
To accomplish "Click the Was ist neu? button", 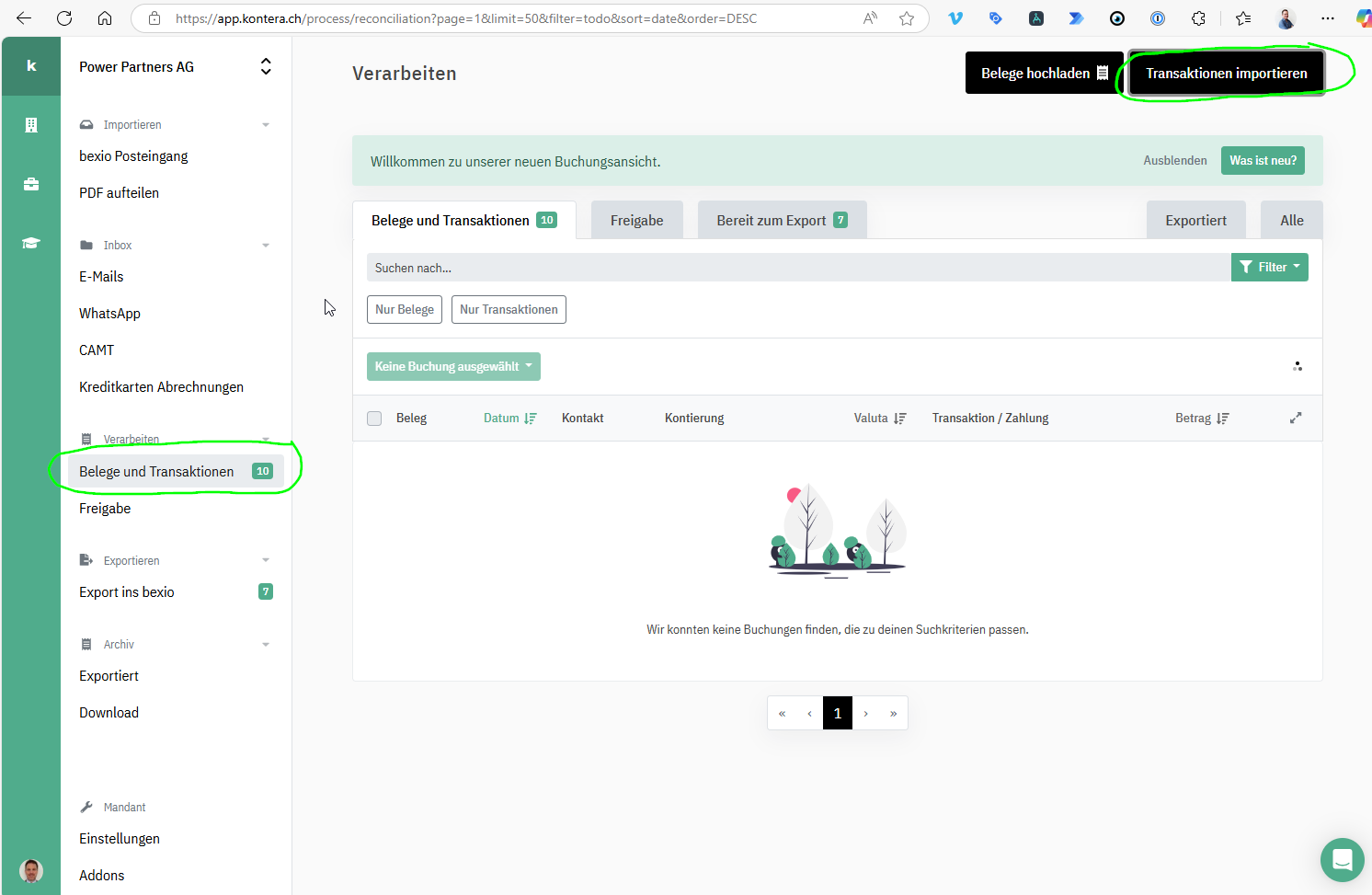I will [1263, 160].
